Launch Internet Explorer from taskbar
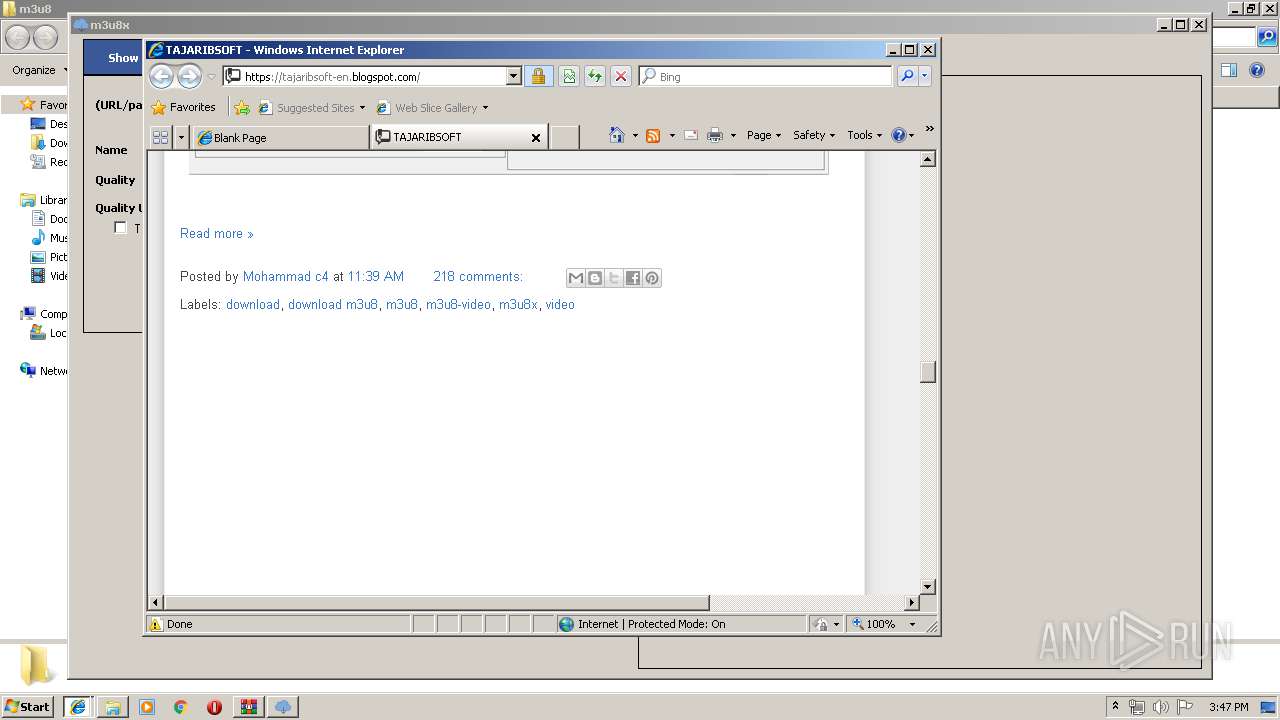Screen dimensions: 1280x720 click(x=78, y=706)
